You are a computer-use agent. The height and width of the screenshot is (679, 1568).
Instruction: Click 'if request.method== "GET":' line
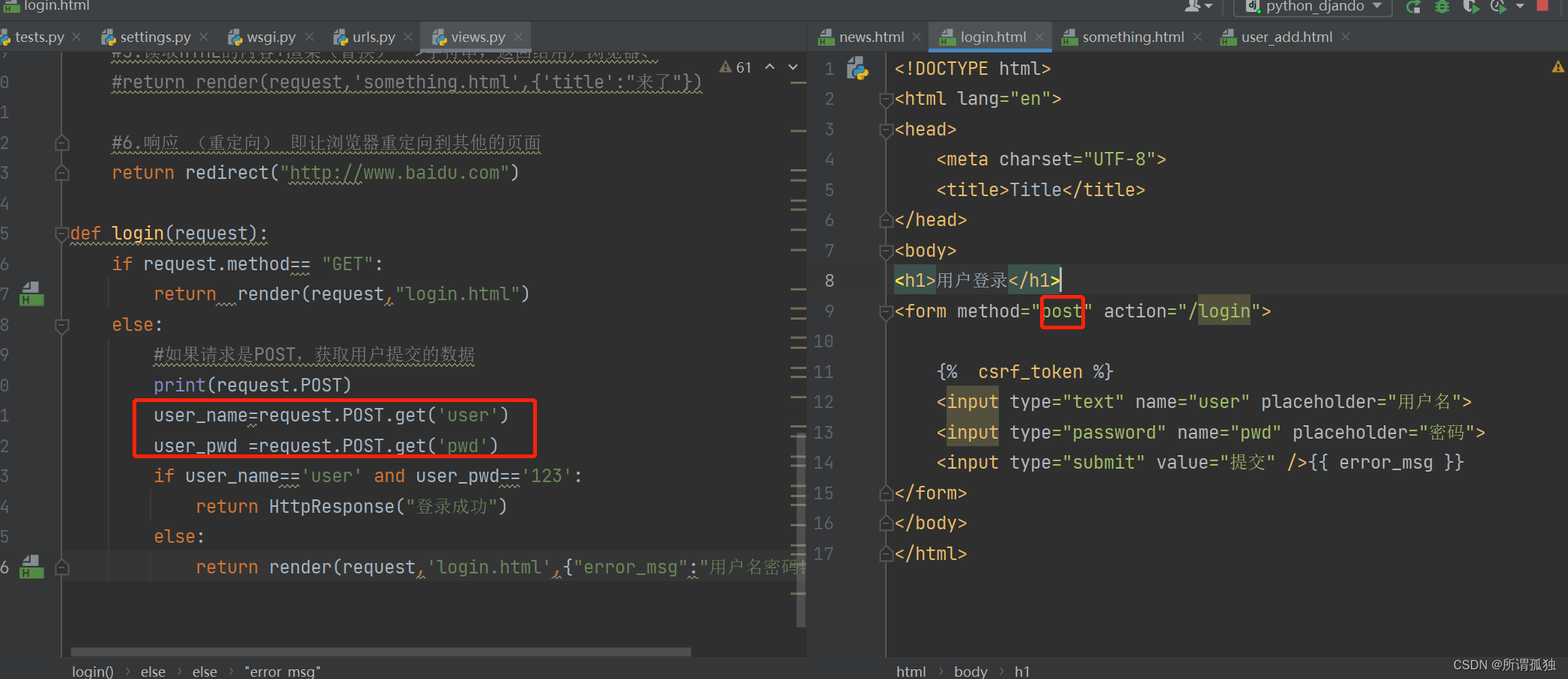coord(247,264)
